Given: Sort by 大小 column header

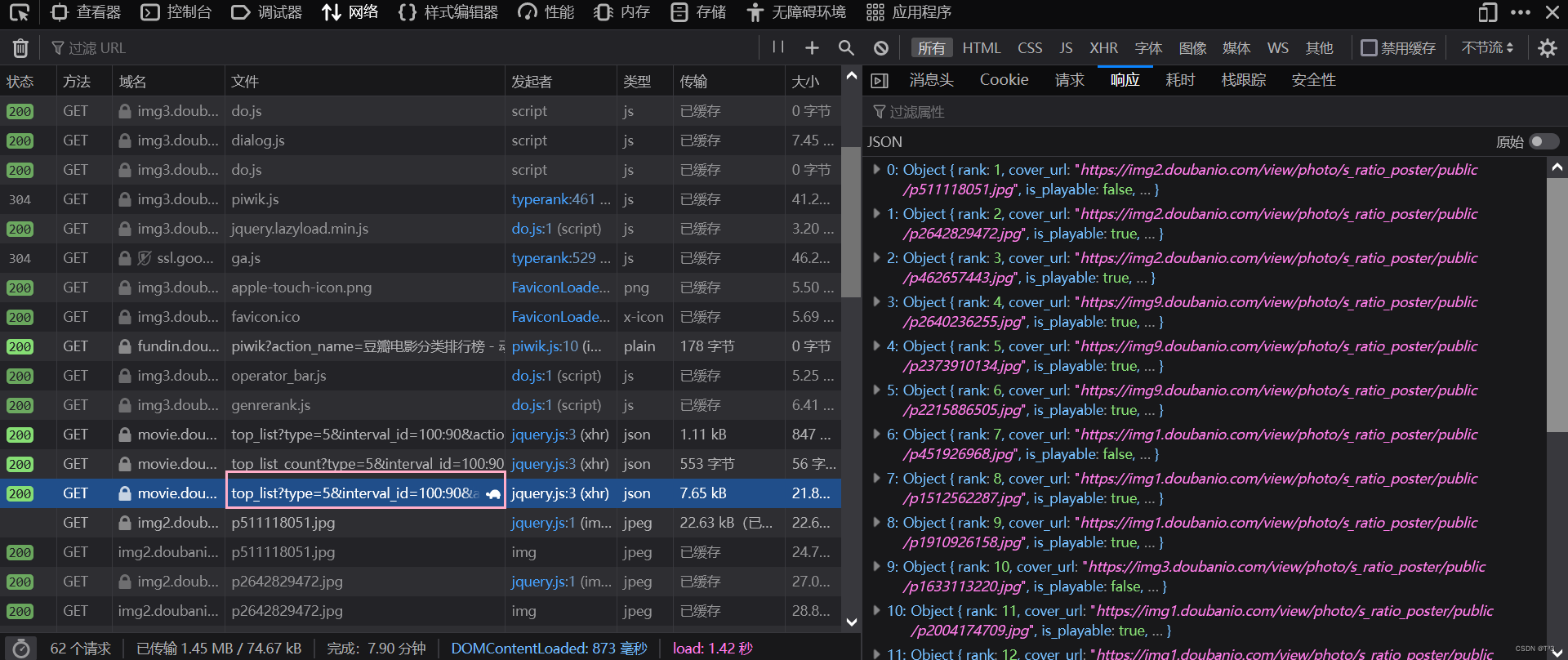Looking at the screenshot, I should (x=813, y=82).
